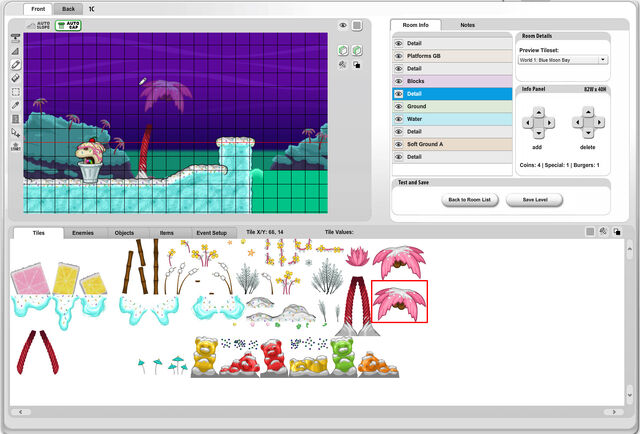Click the START position marker tool

(x=16, y=147)
